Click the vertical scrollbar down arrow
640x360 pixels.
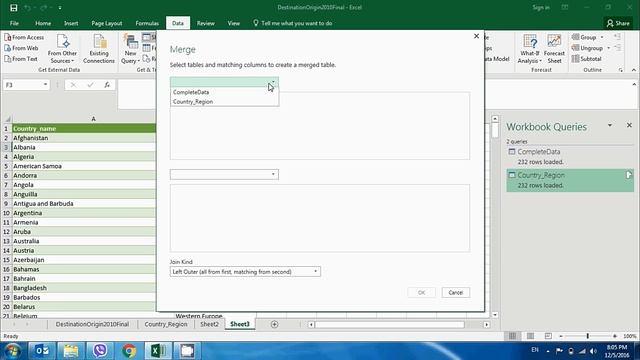point(495,315)
